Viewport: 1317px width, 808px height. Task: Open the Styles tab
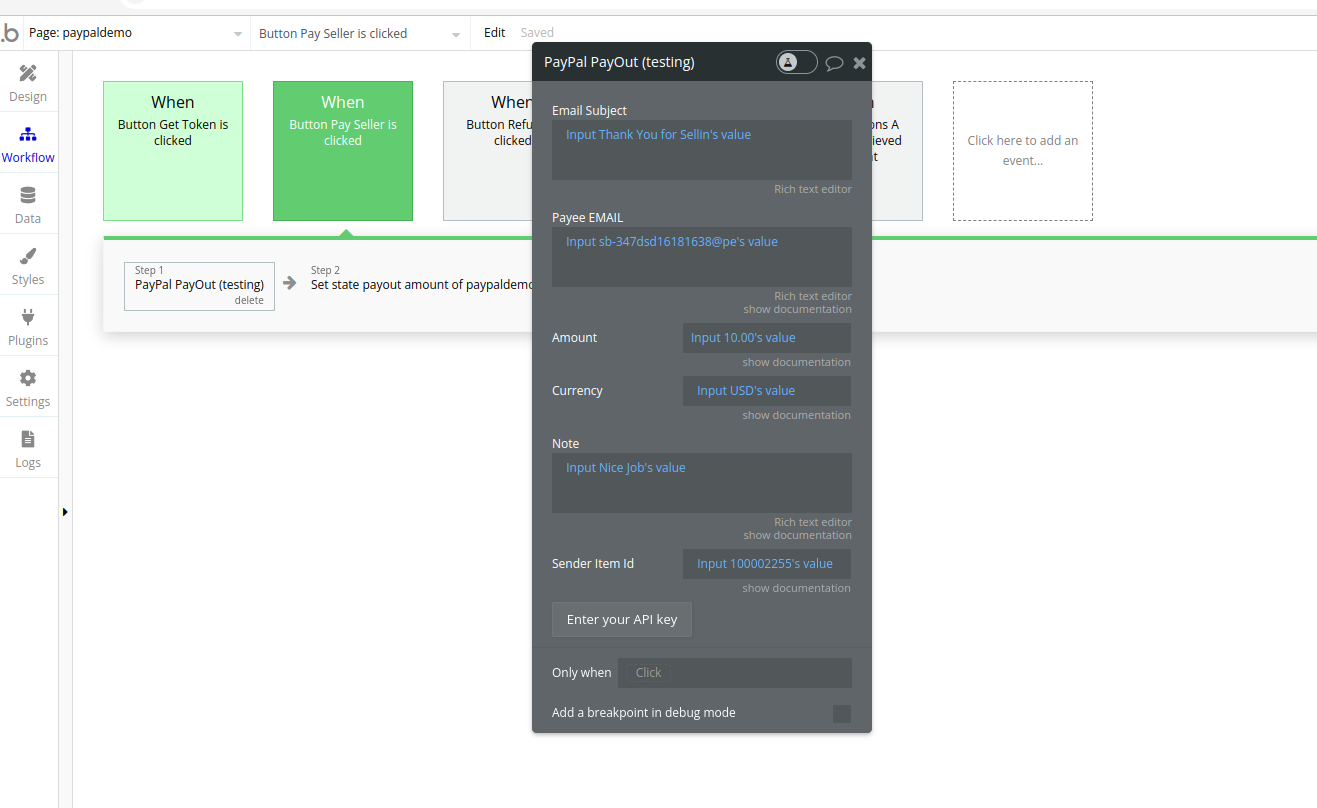(28, 266)
